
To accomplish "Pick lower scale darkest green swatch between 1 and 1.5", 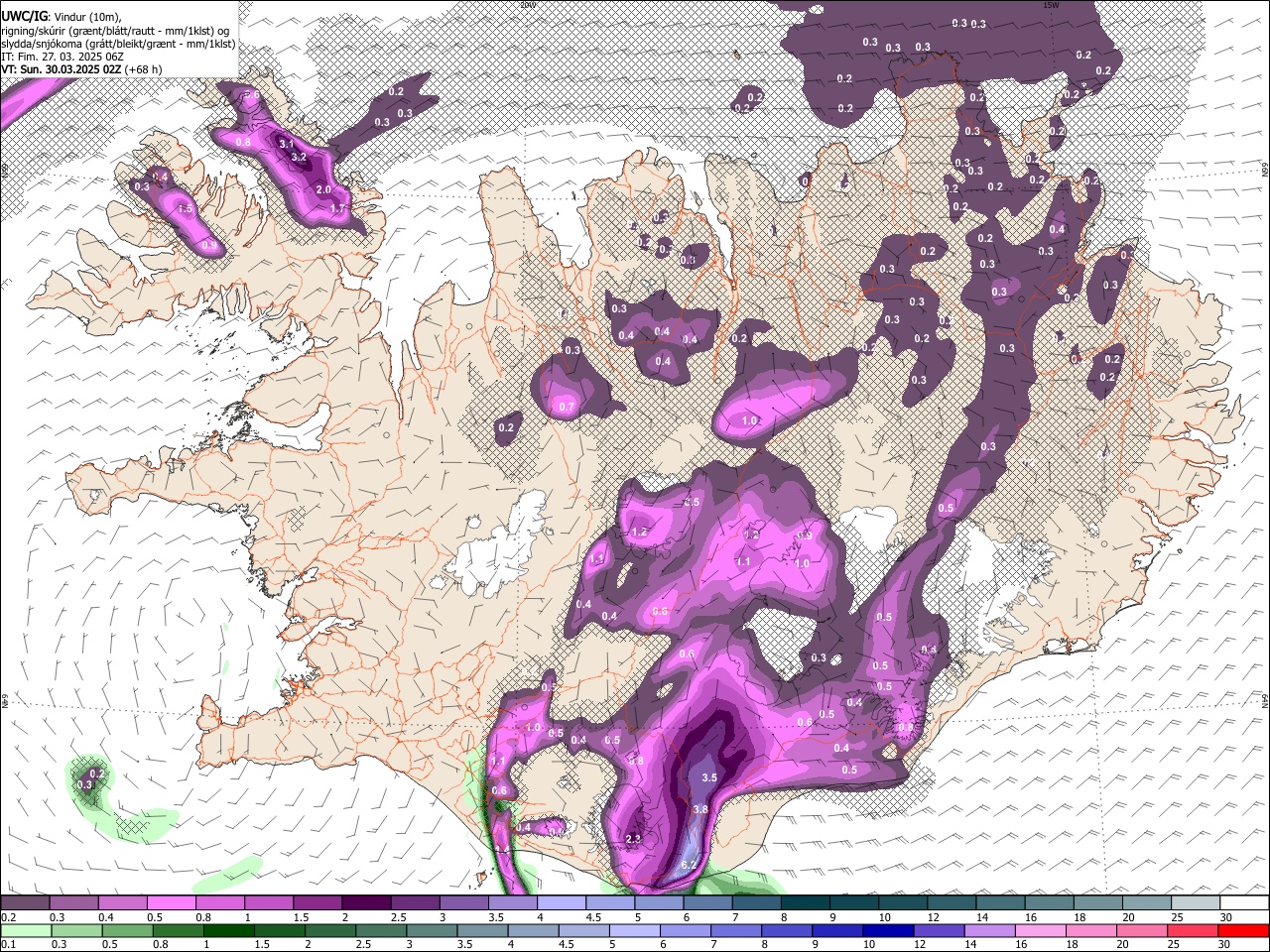I will click(x=228, y=931).
